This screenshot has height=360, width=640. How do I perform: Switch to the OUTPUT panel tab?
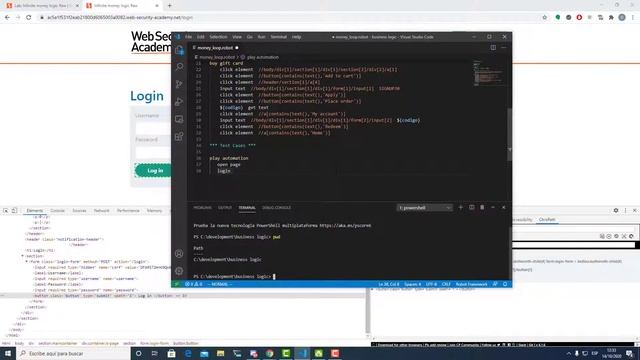pyautogui.click(x=224, y=208)
